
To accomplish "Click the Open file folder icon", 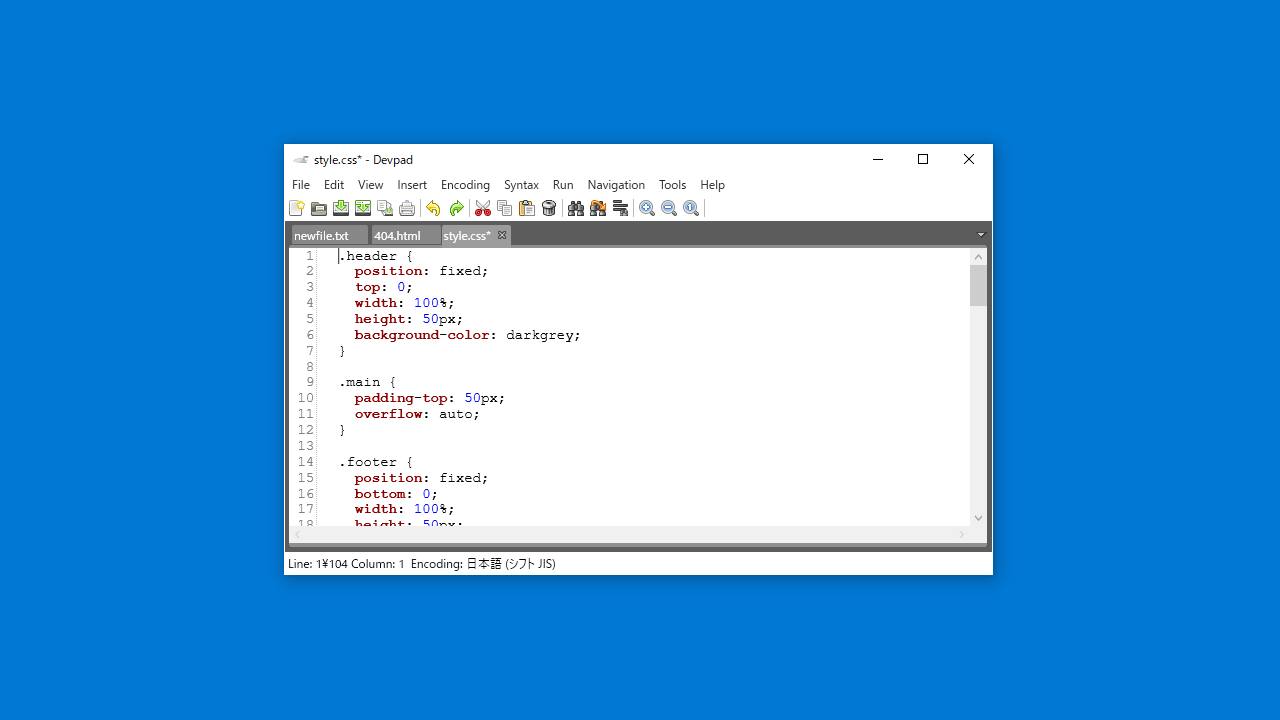I will point(319,208).
